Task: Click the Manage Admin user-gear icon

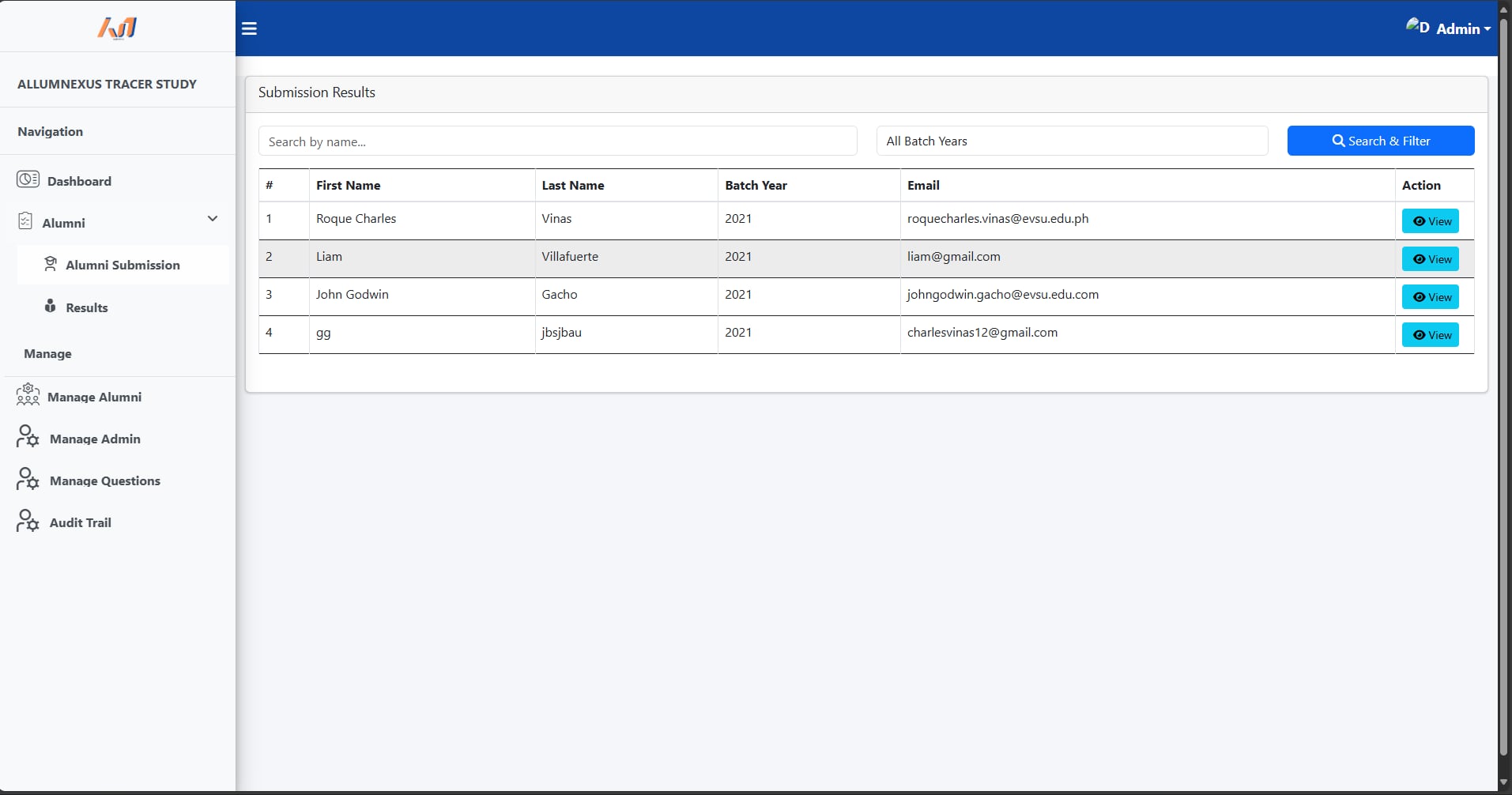Action: (x=28, y=437)
